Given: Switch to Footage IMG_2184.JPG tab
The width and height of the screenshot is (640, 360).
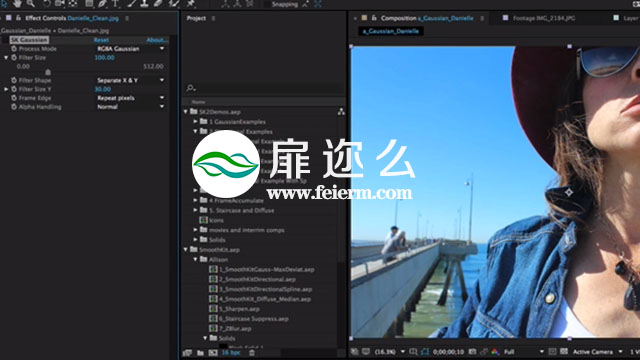Looking at the screenshot, I should (x=544, y=18).
